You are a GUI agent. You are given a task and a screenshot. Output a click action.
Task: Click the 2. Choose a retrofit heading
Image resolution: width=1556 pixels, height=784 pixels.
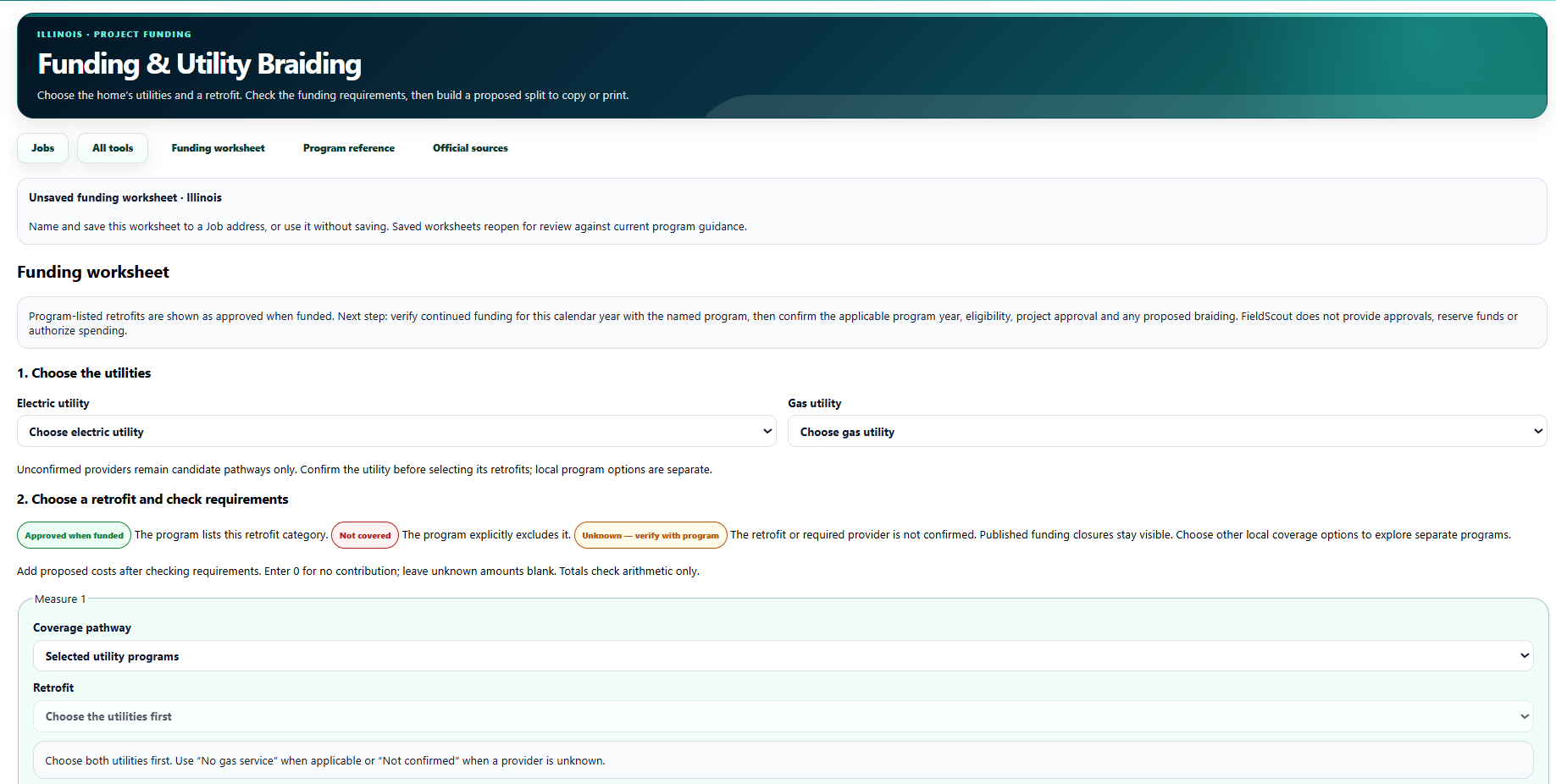[x=152, y=500]
